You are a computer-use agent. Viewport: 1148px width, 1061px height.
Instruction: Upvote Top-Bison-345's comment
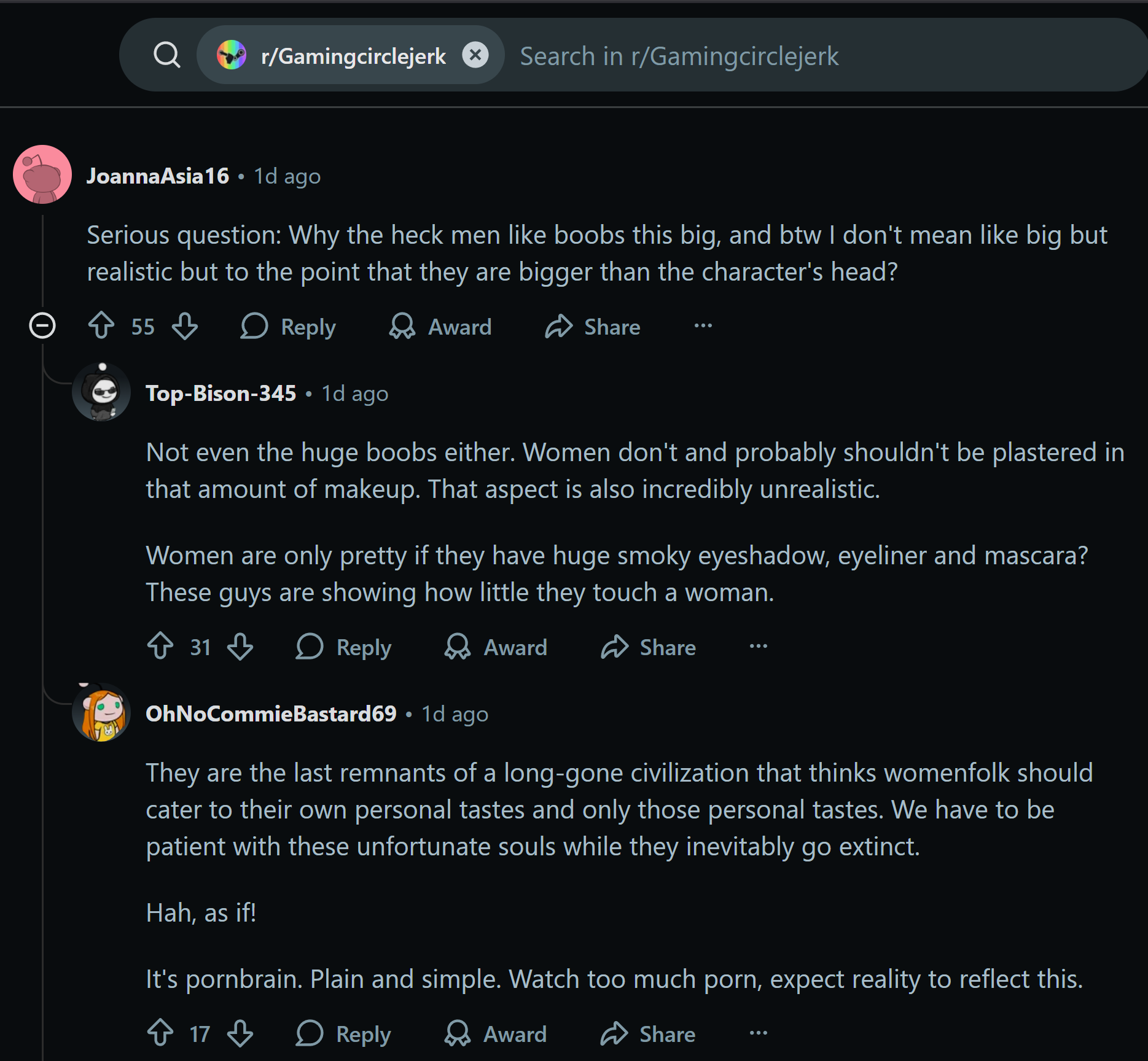click(x=160, y=646)
